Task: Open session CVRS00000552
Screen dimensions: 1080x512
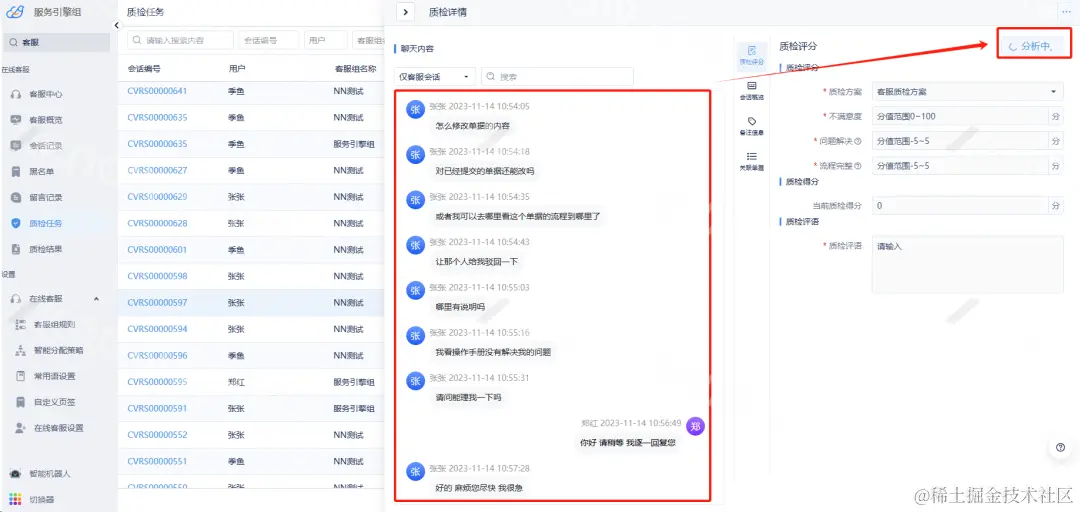Action: 157,435
